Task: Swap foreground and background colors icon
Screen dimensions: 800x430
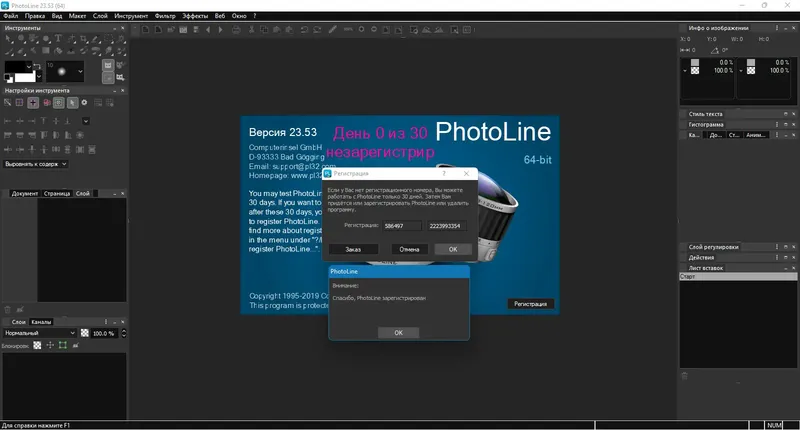Action: click(x=37, y=66)
